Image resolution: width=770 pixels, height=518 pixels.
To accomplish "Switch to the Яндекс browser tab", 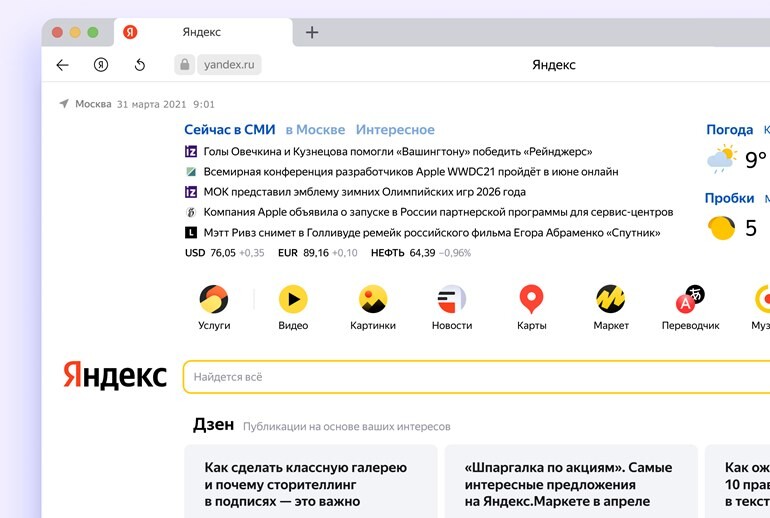I will click(x=200, y=32).
